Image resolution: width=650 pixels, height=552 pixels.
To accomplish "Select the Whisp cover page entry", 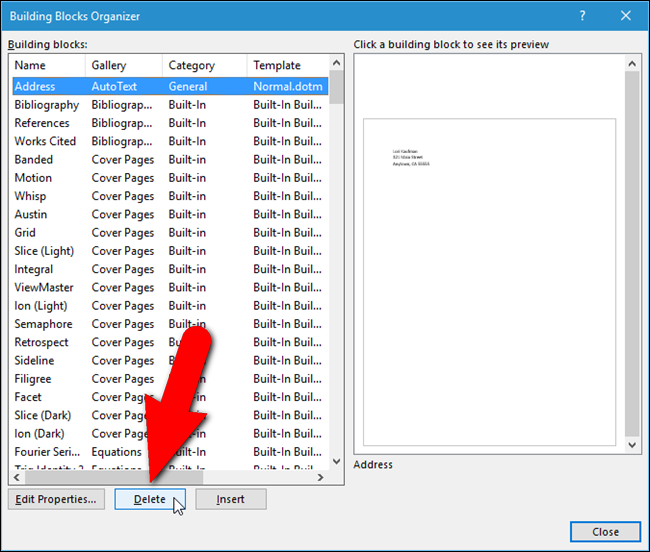I will click(x=170, y=196).
